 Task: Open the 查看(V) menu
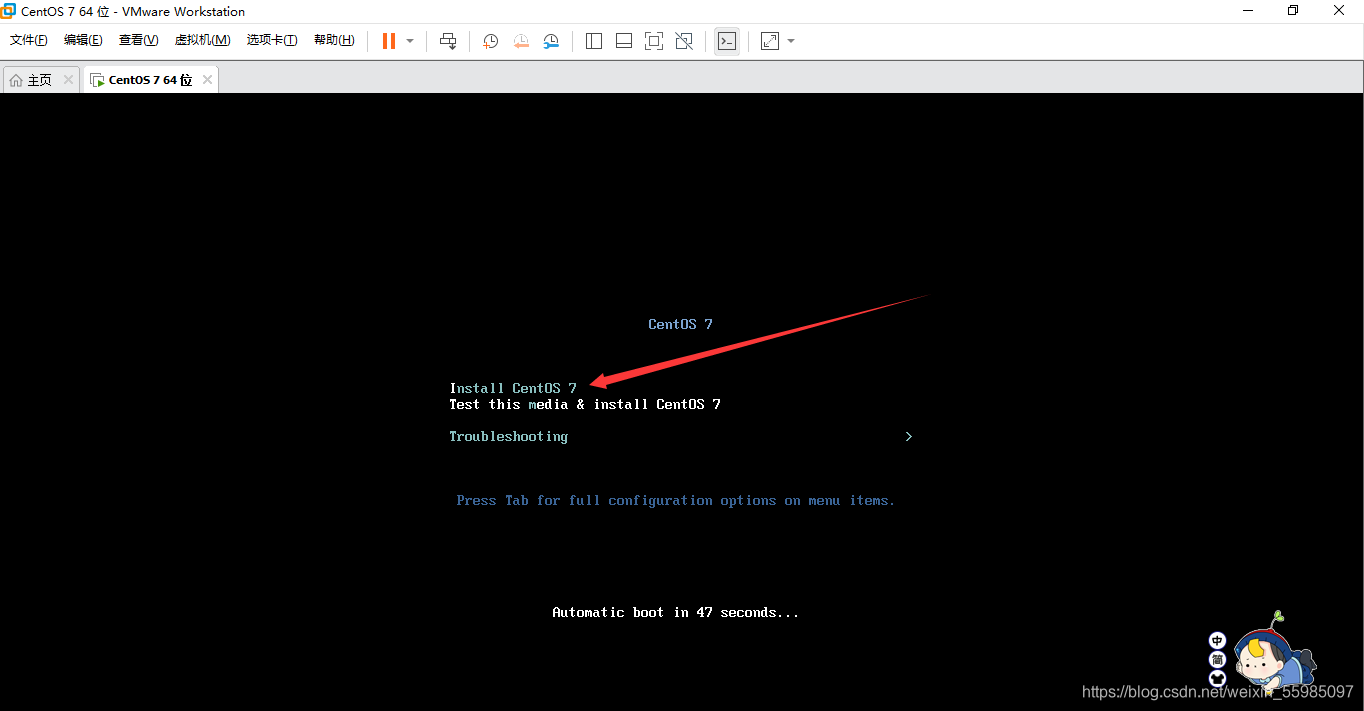coord(138,40)
